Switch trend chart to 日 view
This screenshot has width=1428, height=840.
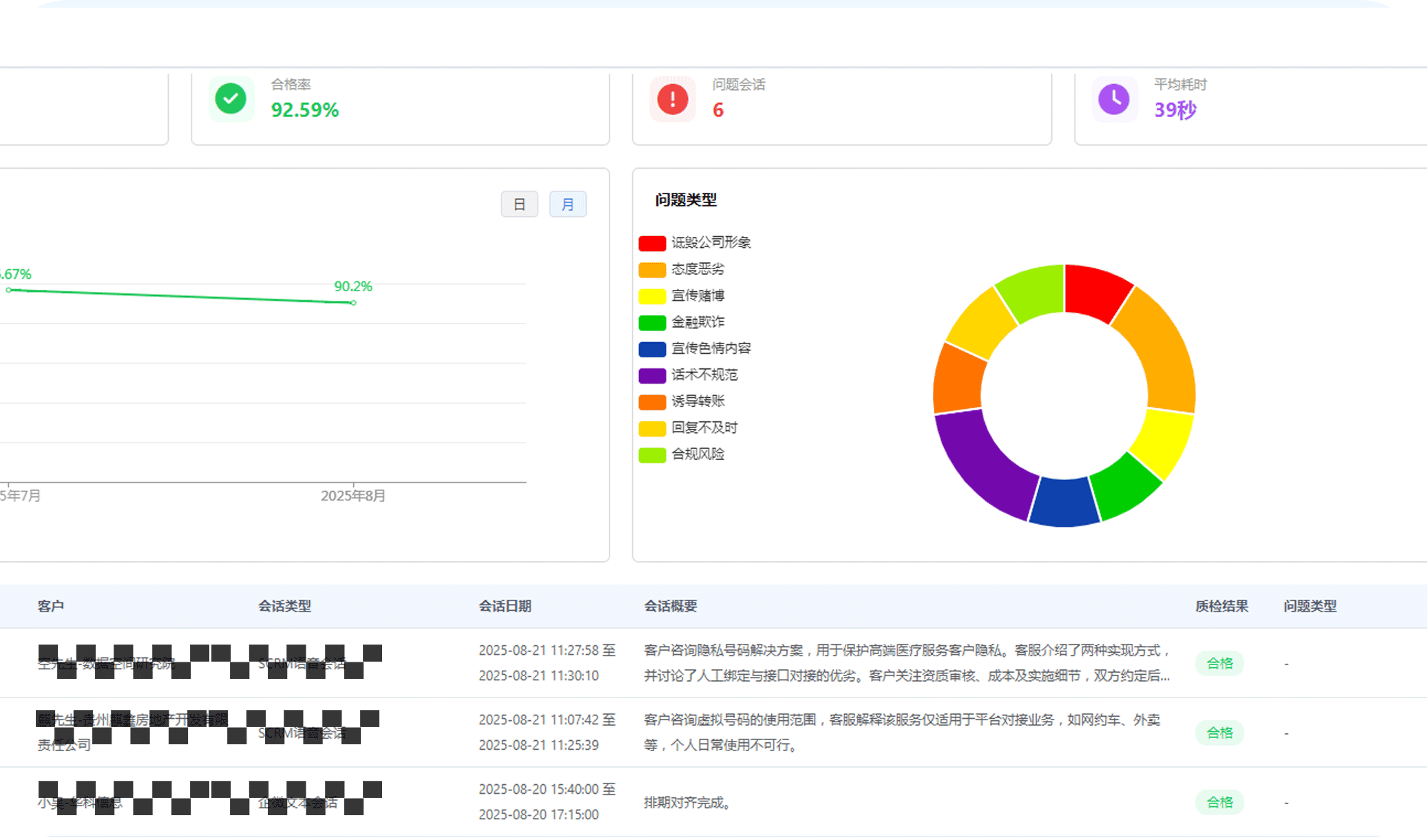(x=519, y=204)
